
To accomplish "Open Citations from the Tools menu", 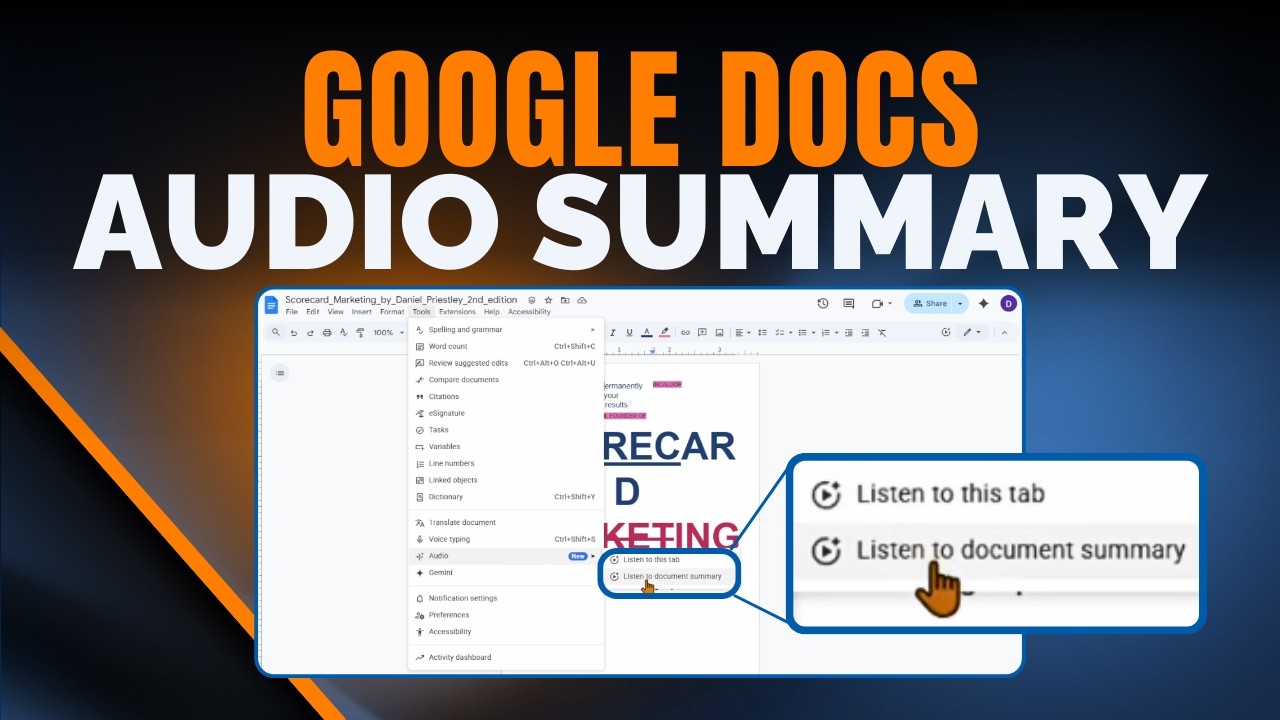I will point(506,396).
